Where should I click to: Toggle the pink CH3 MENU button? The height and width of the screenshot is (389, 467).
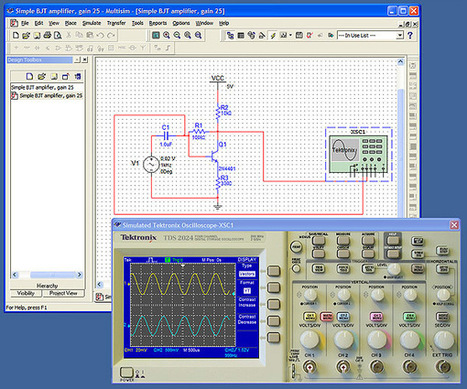376,316
